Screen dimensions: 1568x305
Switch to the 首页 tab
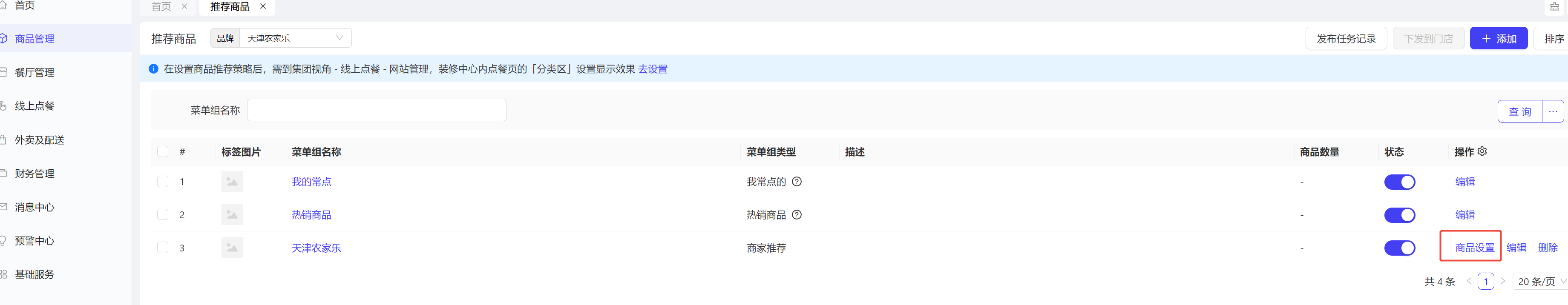[x=161, y=6]
